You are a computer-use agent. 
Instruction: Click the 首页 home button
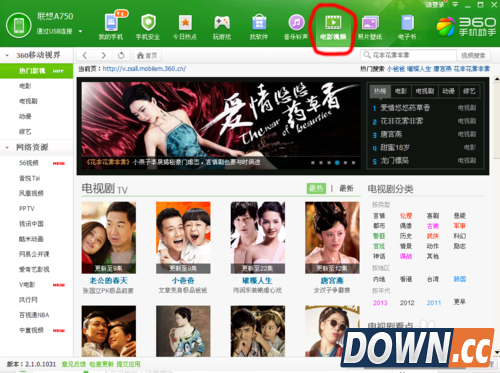click(147, 55)
